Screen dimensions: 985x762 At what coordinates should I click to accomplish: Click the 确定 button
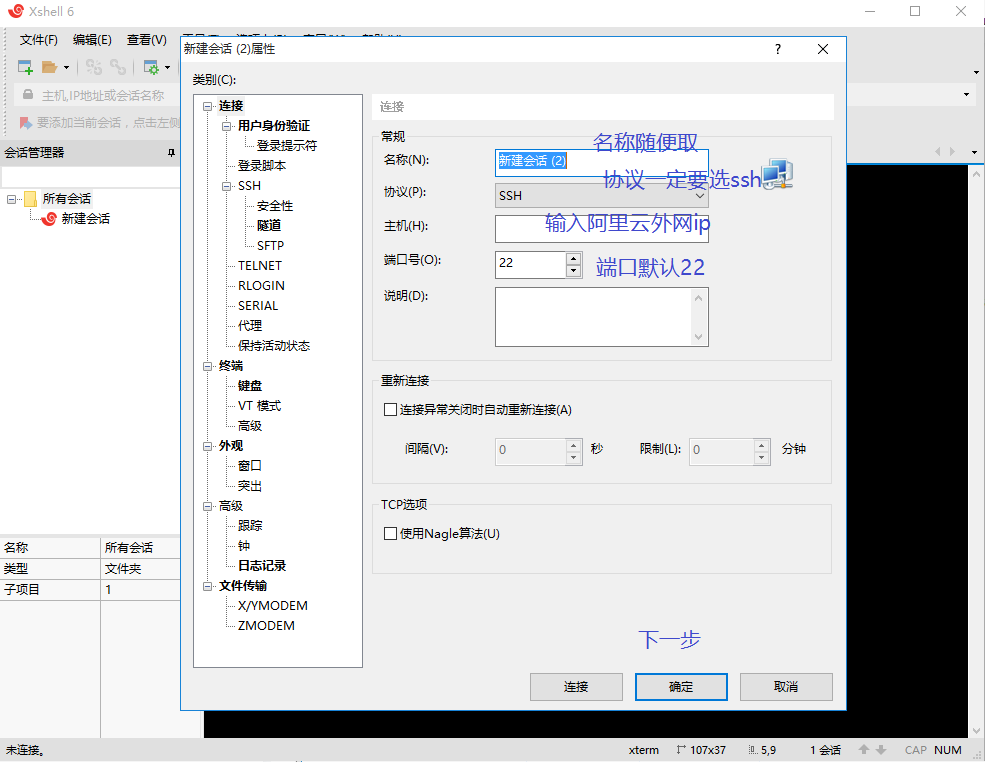coord(681,687)
